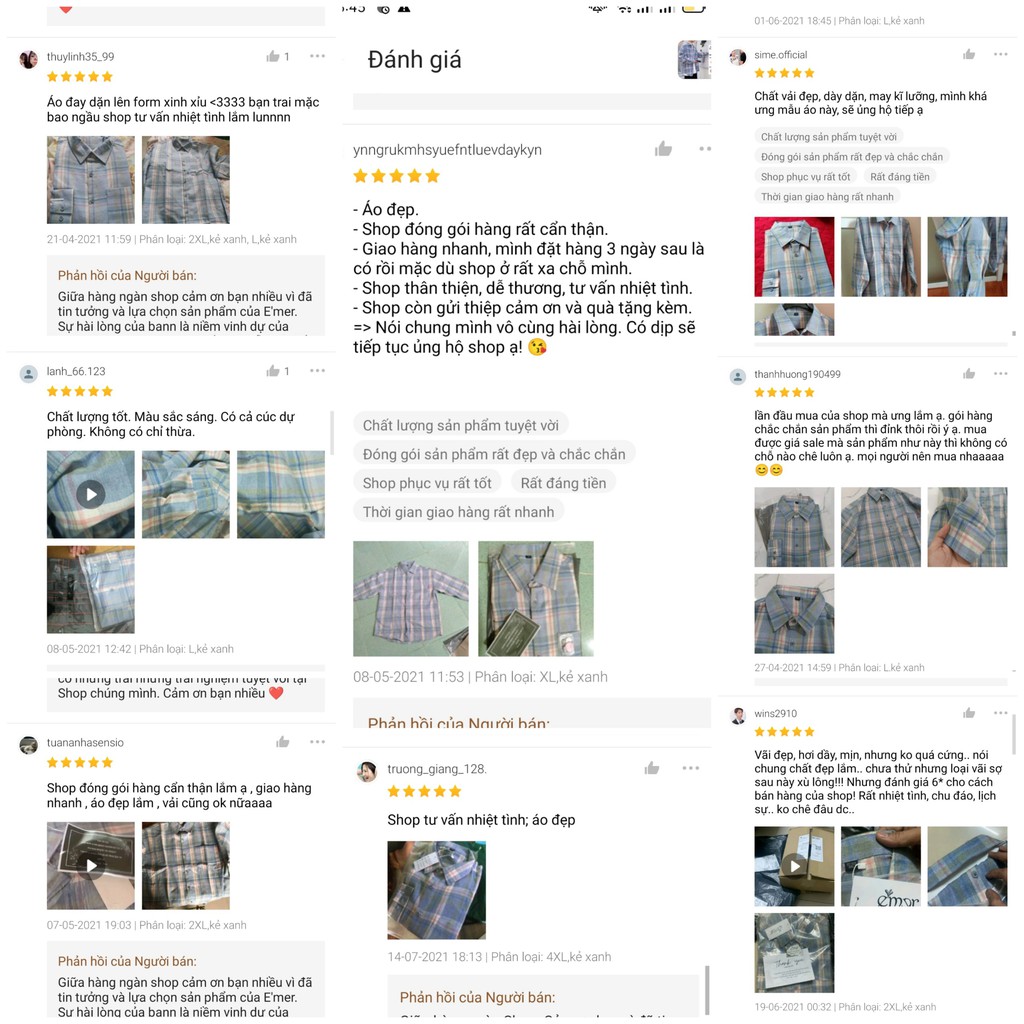Open more options for truong_giang_128's review
Image resolution: width=1024 pixels, height=1024 pixels.
pyautogui.click(x=691, y=768)
